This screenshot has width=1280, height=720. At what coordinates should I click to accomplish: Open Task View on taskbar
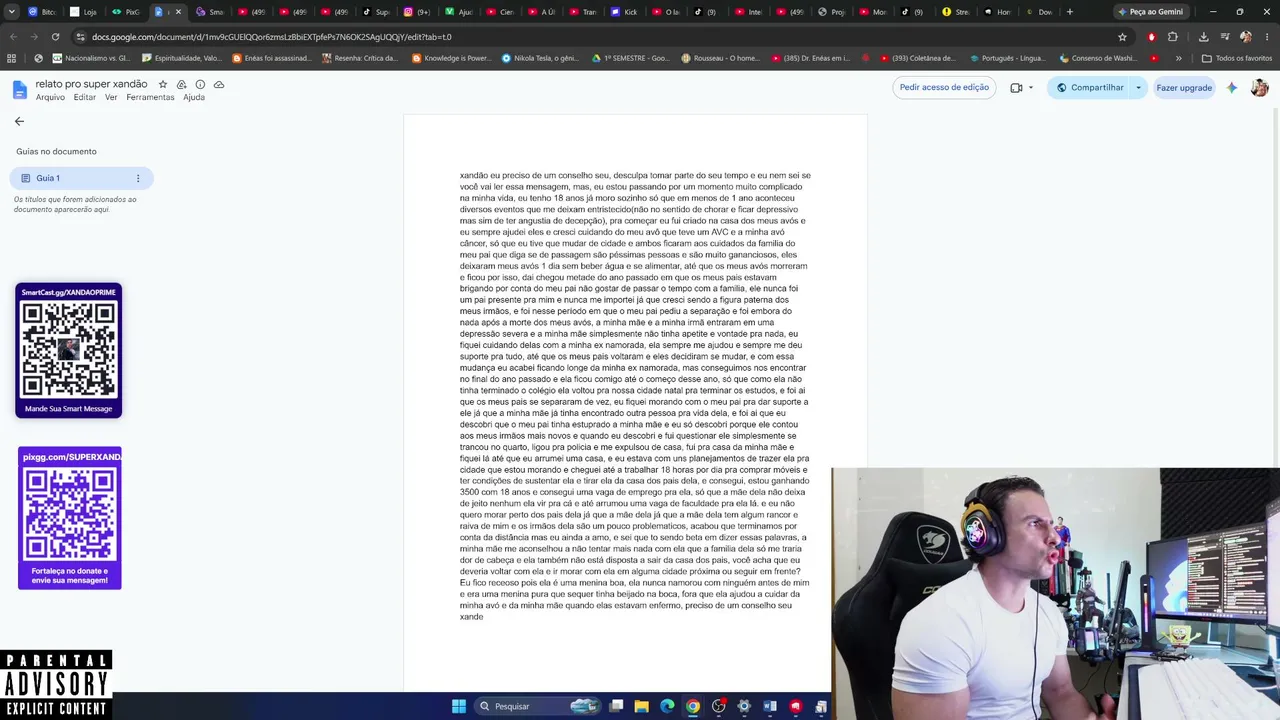[617, 706]
